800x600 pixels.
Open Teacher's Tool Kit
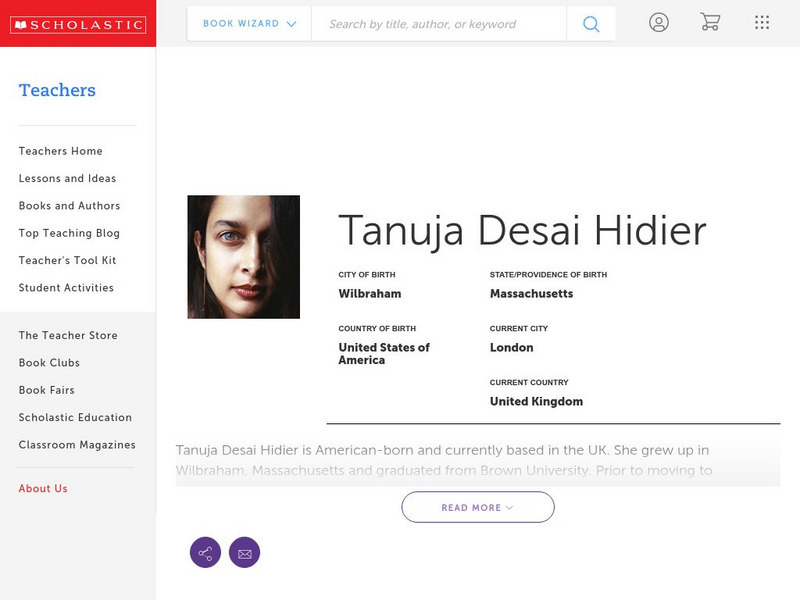click(x=67, y=260)
